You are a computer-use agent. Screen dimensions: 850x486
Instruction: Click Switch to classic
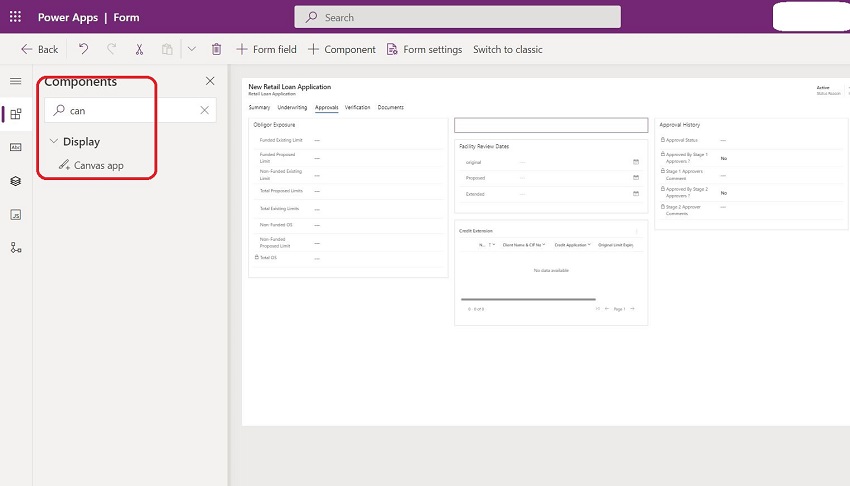507,49
